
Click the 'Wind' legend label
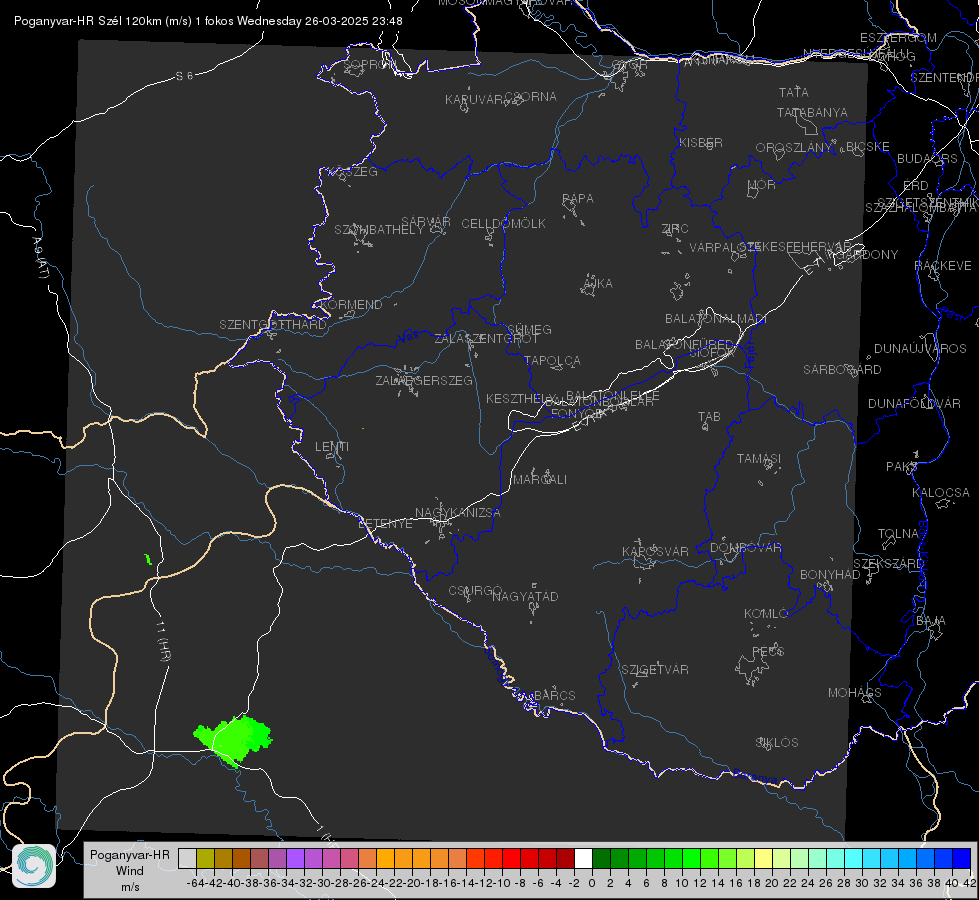[130, 871]
